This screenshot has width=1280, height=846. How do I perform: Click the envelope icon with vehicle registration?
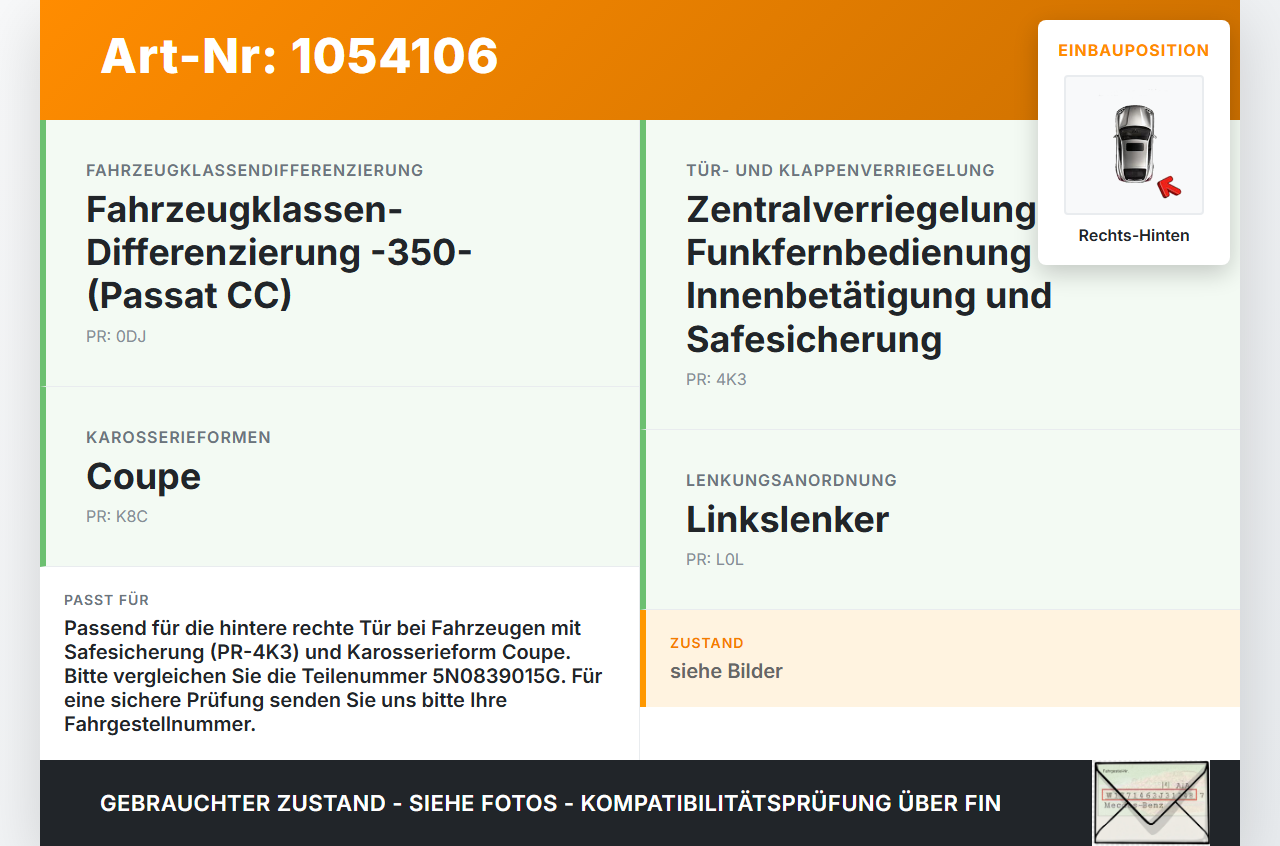point(1151,803)
